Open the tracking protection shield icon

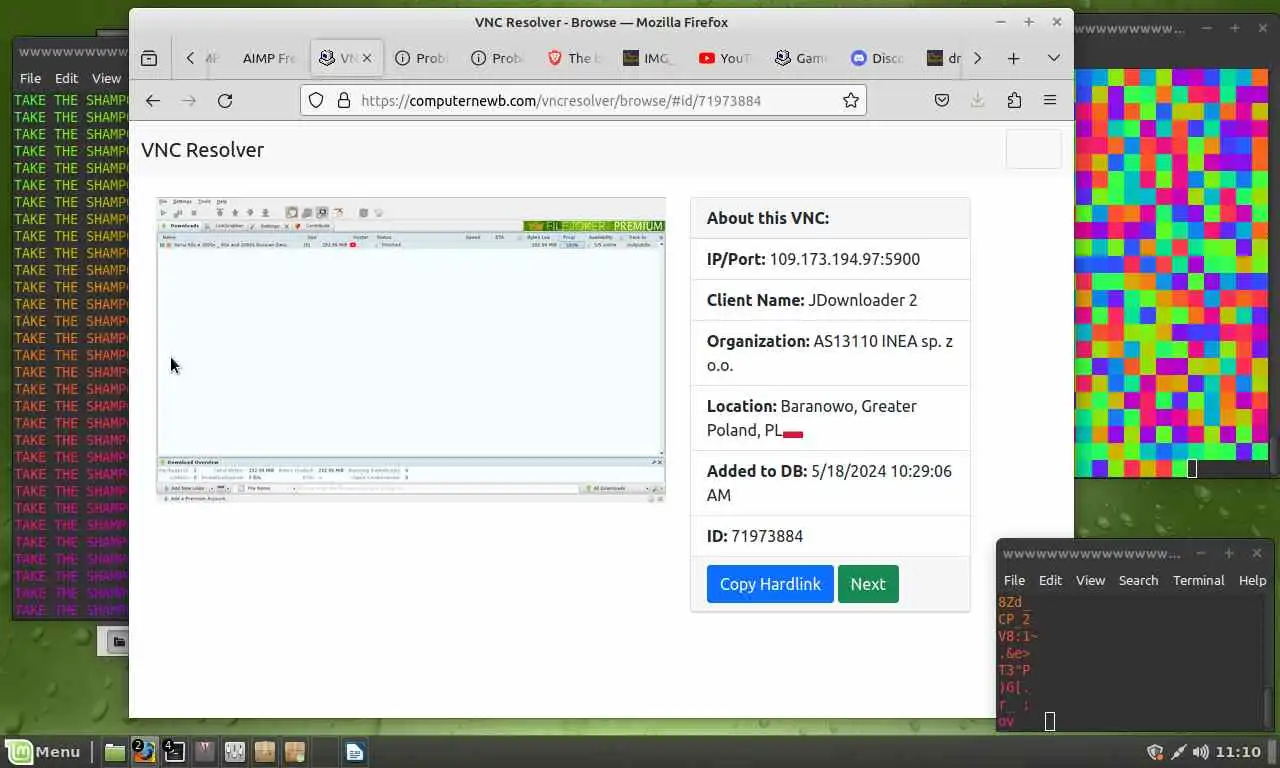tap(316, 100)
